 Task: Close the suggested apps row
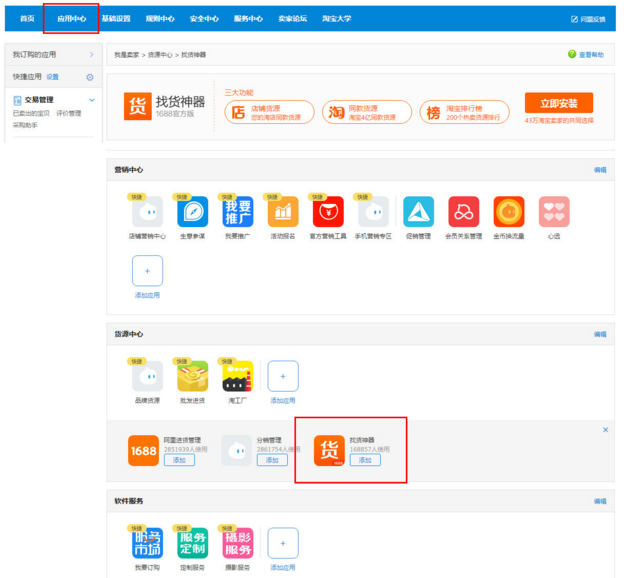pyautogui.click(x=605, y=430)
